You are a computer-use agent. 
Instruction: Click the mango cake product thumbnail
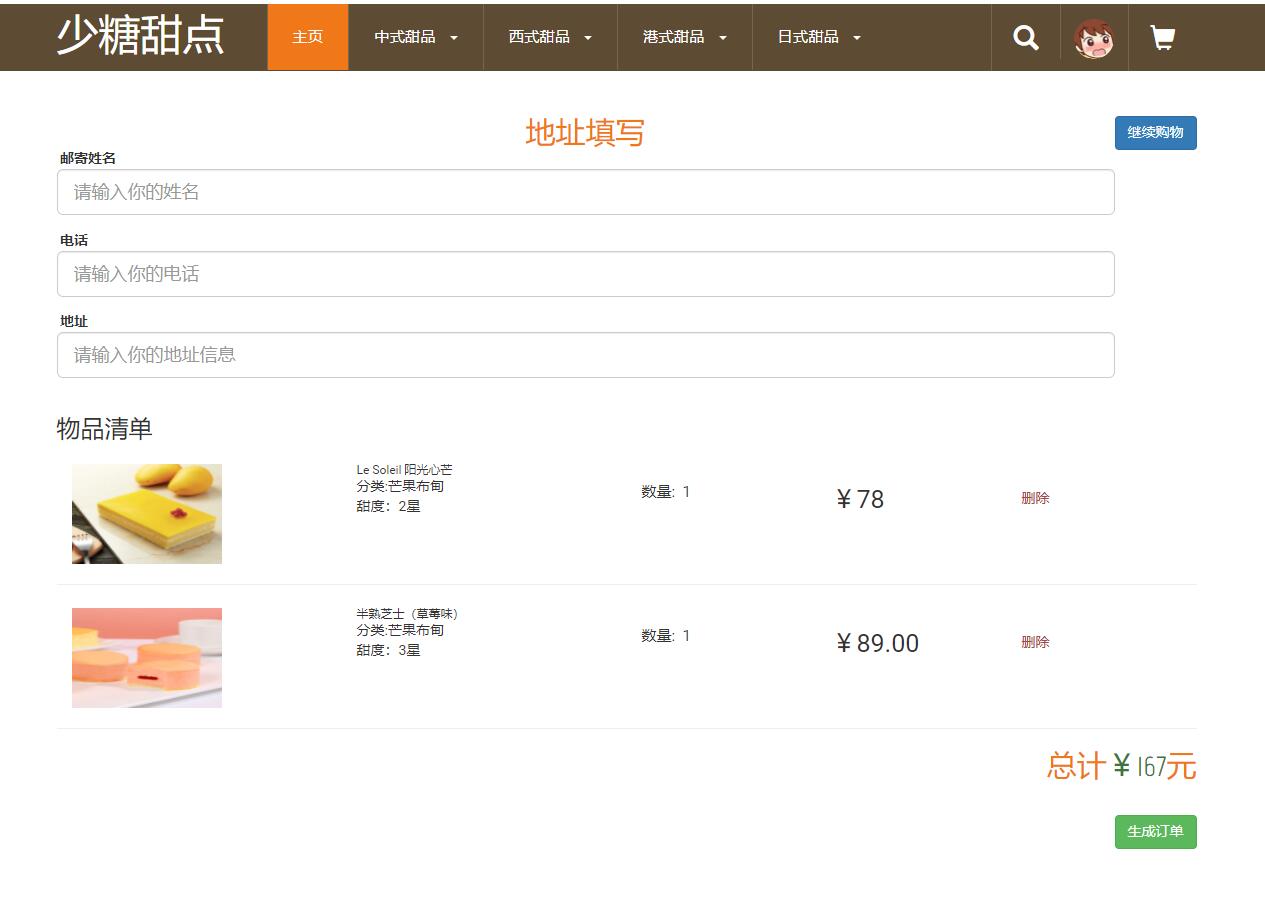tap(146, 514)
